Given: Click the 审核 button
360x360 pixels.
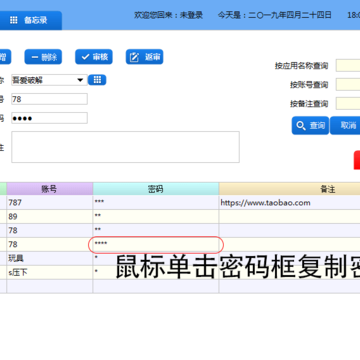Looking at the screenshot, I should [94, 57].
